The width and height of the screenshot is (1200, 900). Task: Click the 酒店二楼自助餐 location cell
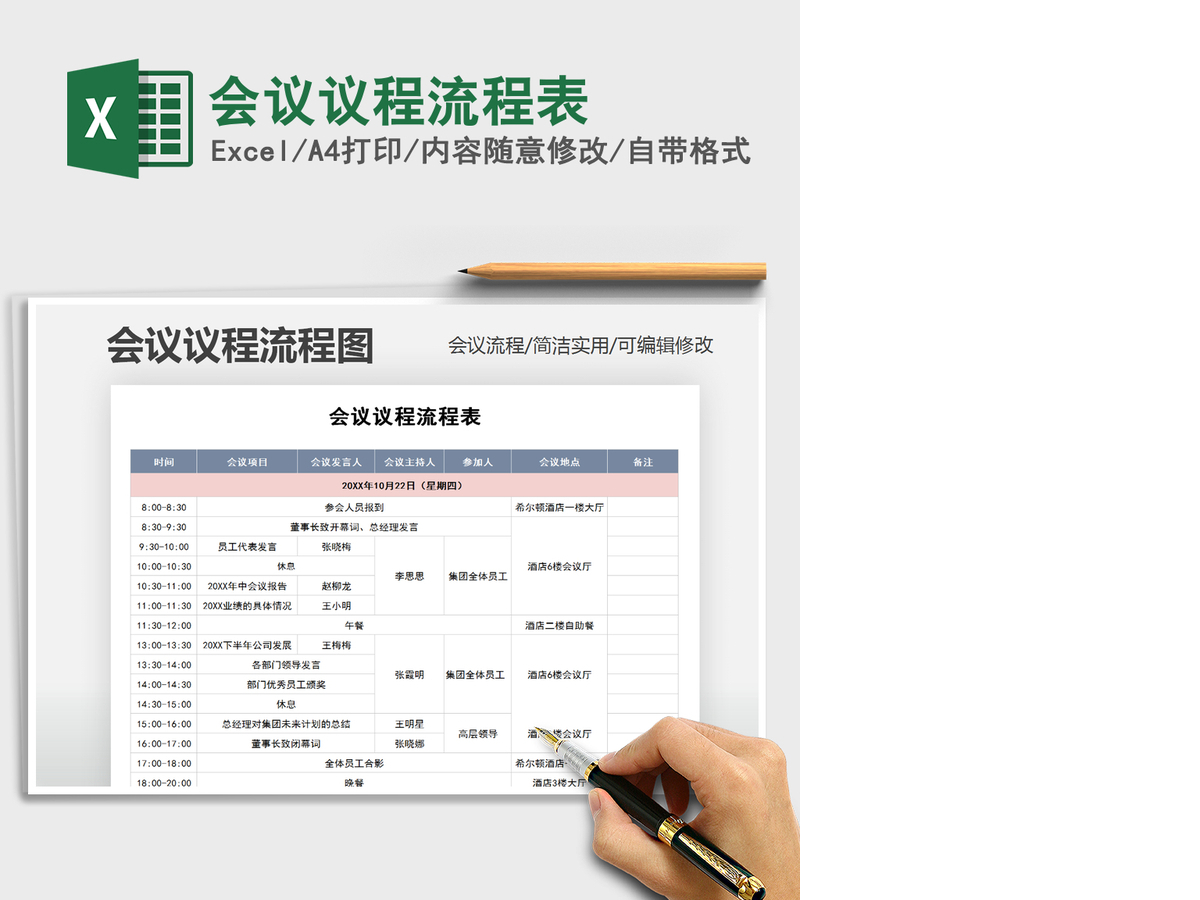pyautogui.click(x=560, y=625)
